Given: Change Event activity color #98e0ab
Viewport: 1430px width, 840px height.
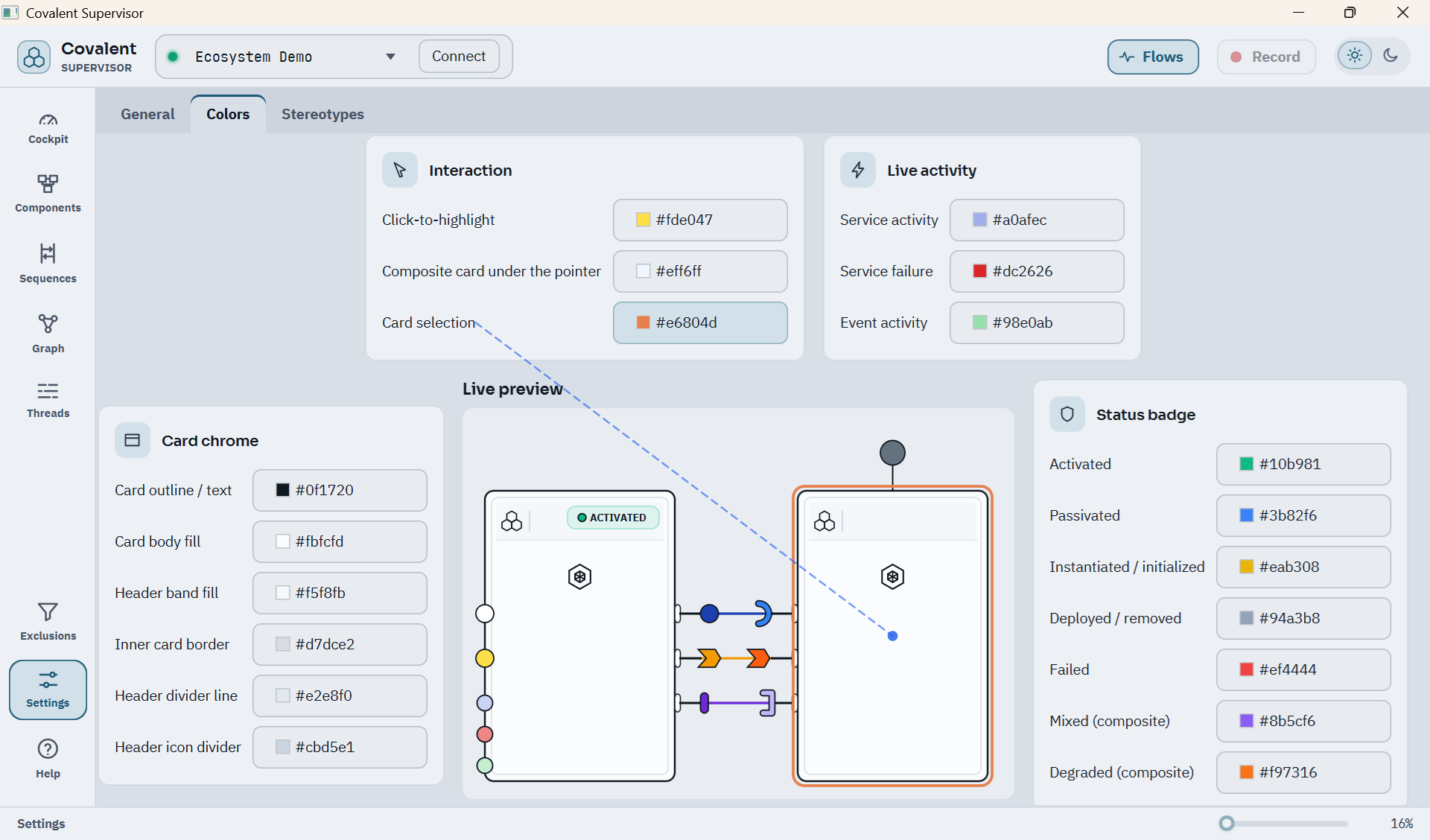Looking at the screenshot, I should coord(1037,322).
